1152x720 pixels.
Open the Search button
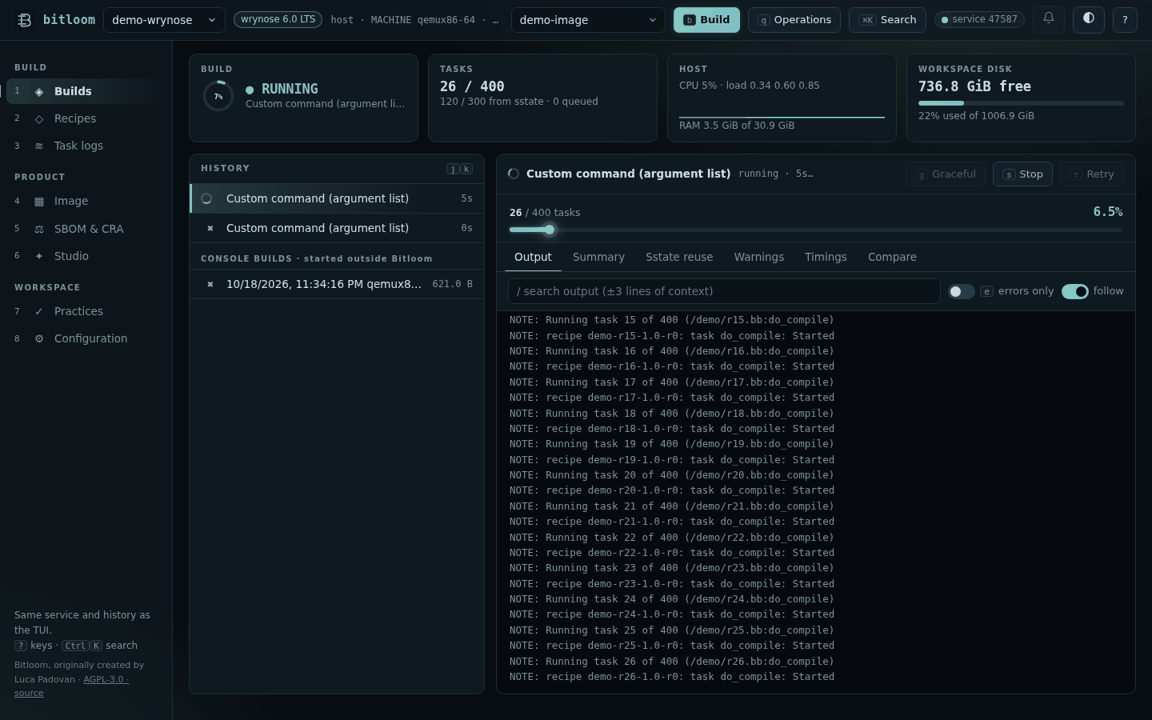tap(887, 20)
